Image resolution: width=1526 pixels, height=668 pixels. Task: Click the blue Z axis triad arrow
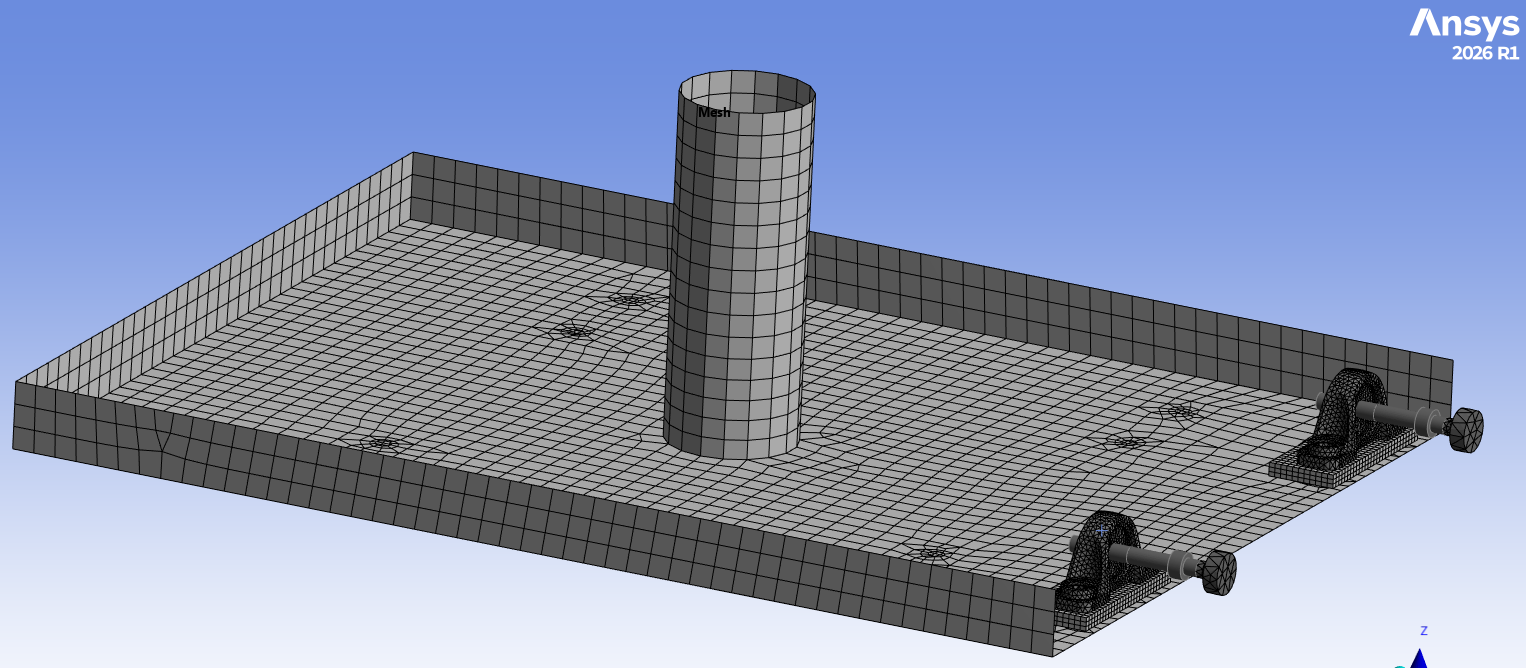click(1417, 658)
